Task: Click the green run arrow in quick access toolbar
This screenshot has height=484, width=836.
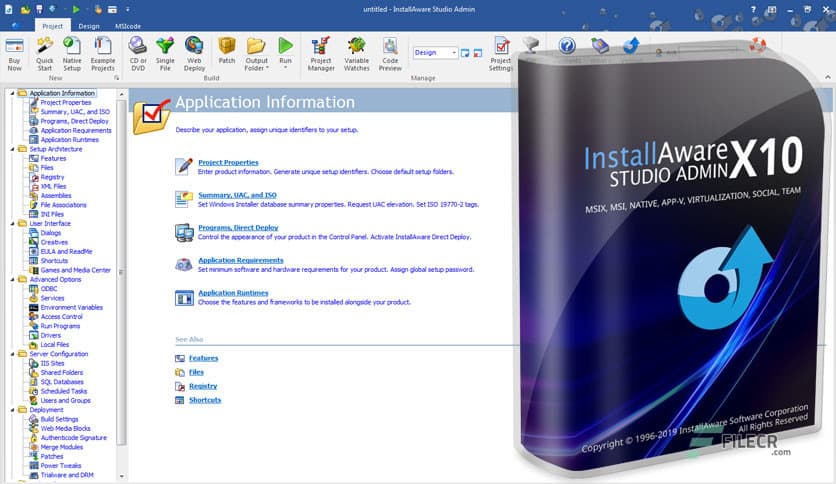Action: (x=76, y=9)
